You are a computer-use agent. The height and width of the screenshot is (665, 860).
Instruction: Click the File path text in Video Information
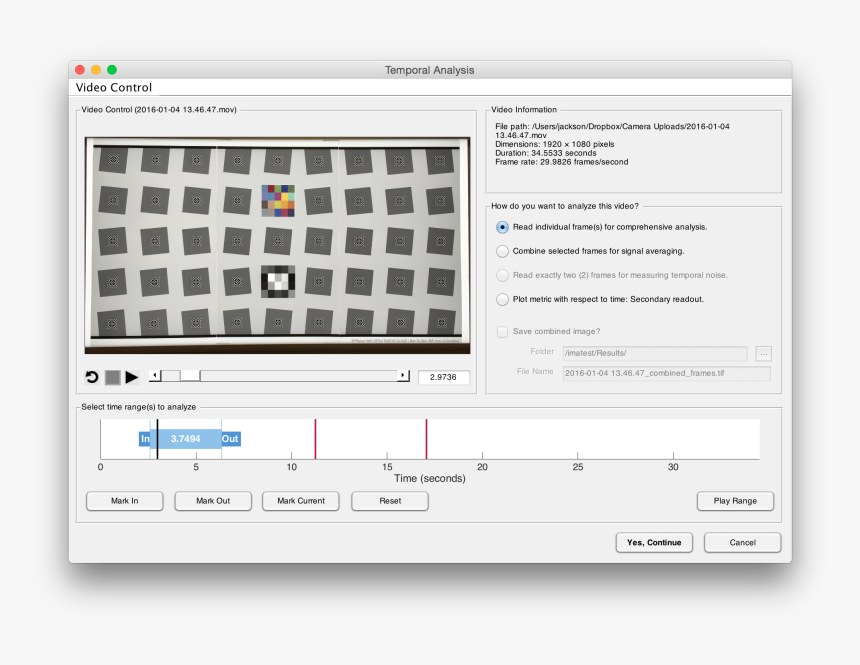click(x=612, y=131)
